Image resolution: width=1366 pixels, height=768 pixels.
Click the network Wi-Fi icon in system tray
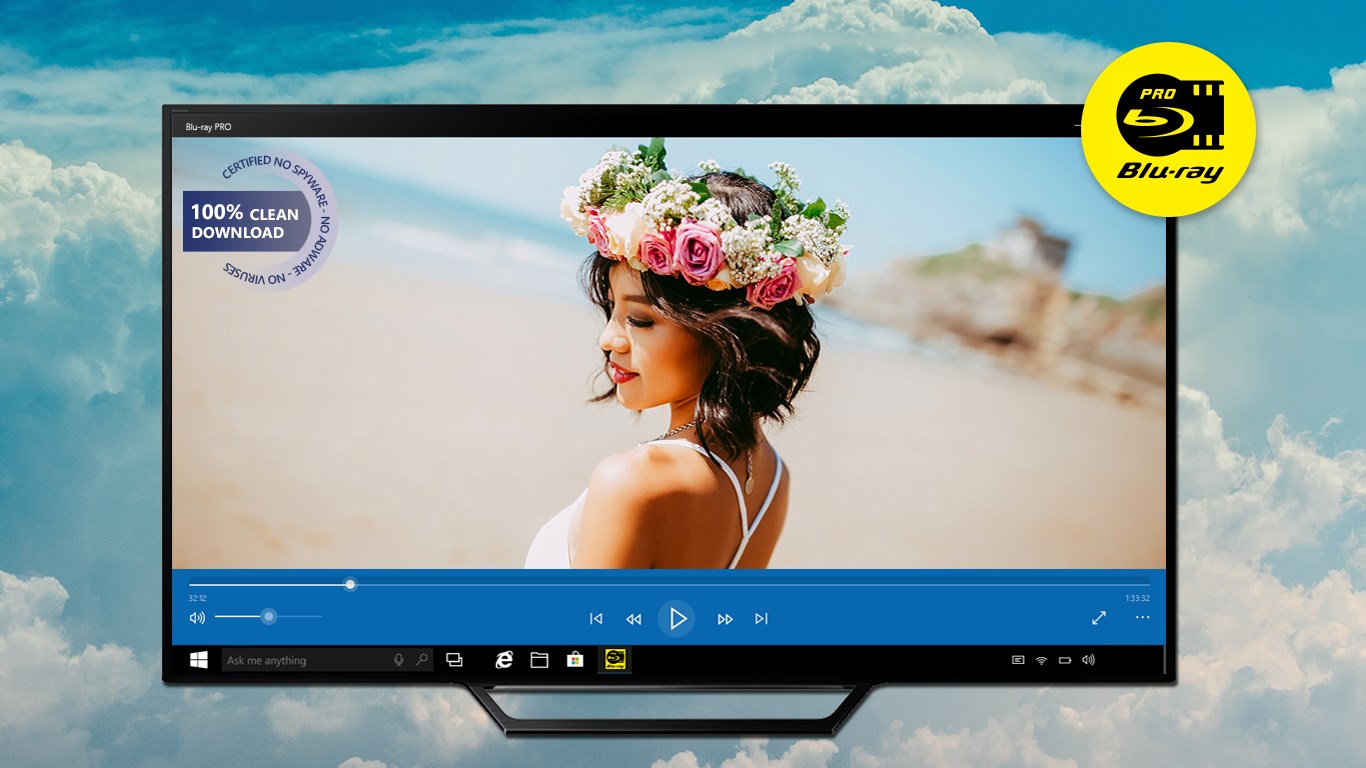1041,660
